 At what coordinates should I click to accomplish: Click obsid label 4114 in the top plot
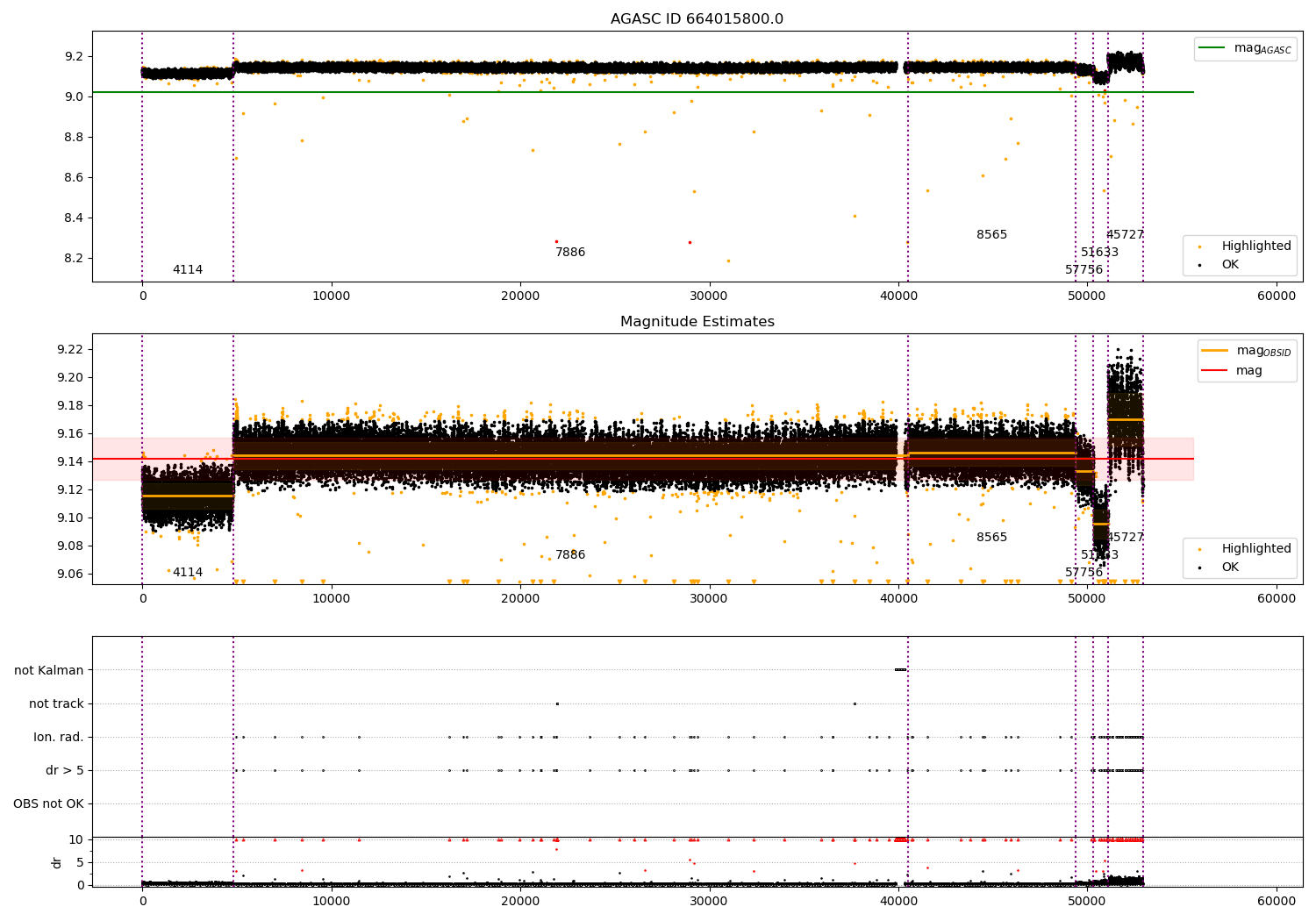188,269
